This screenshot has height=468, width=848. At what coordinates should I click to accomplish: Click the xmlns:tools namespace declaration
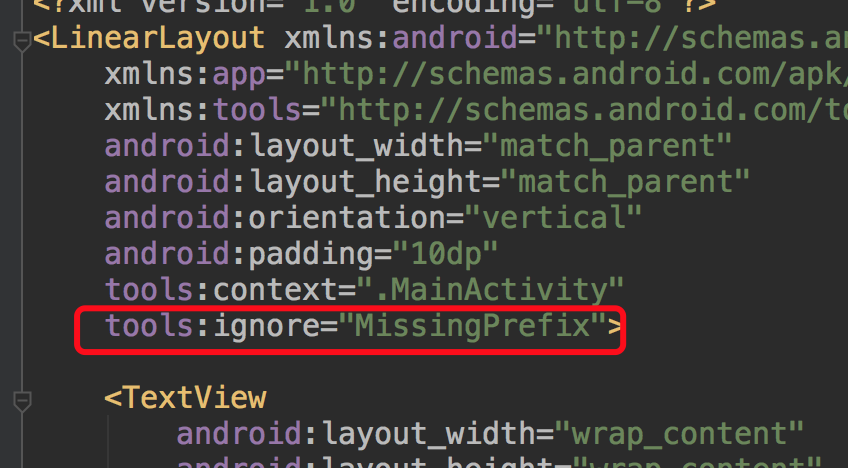(203, 110)
